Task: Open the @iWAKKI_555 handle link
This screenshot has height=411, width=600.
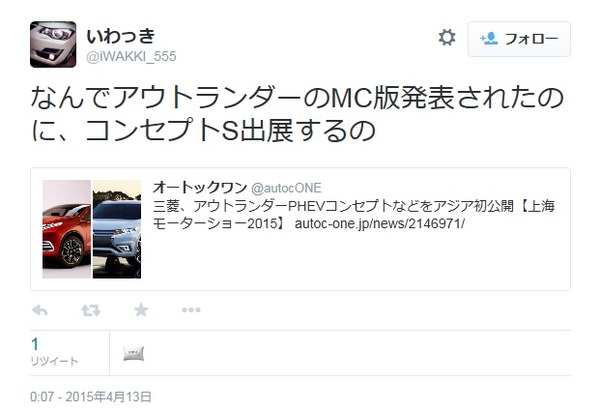Action: tap(131, 57)
